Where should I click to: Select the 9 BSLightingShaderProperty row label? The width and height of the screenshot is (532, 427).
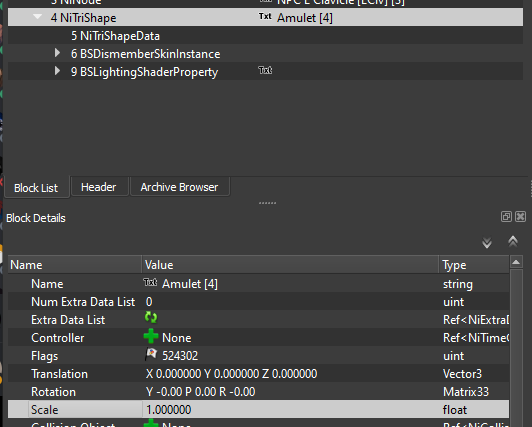[144, 72]
